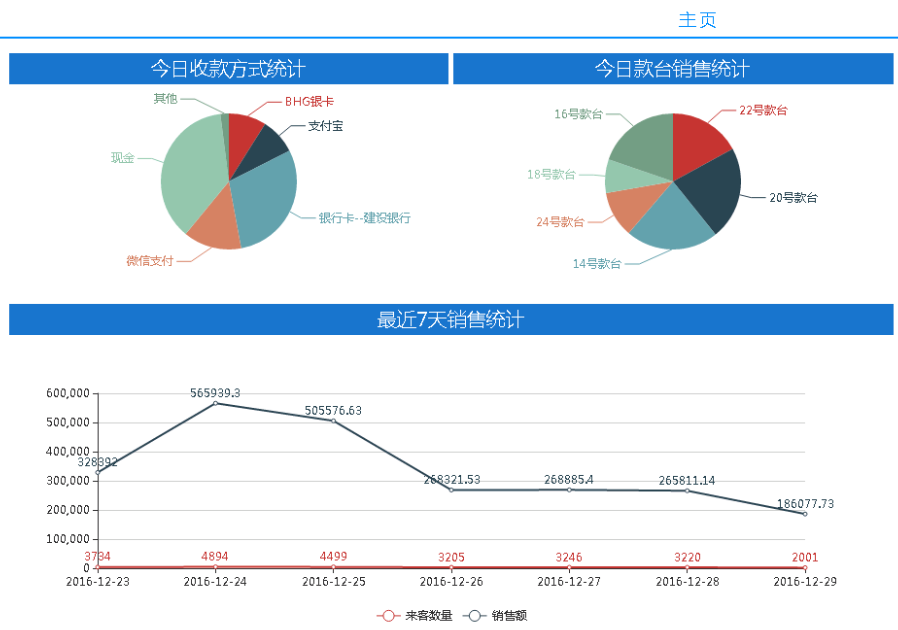898x630 pixels.
Task: Click the visitor count label 3220
Action: 687,557
